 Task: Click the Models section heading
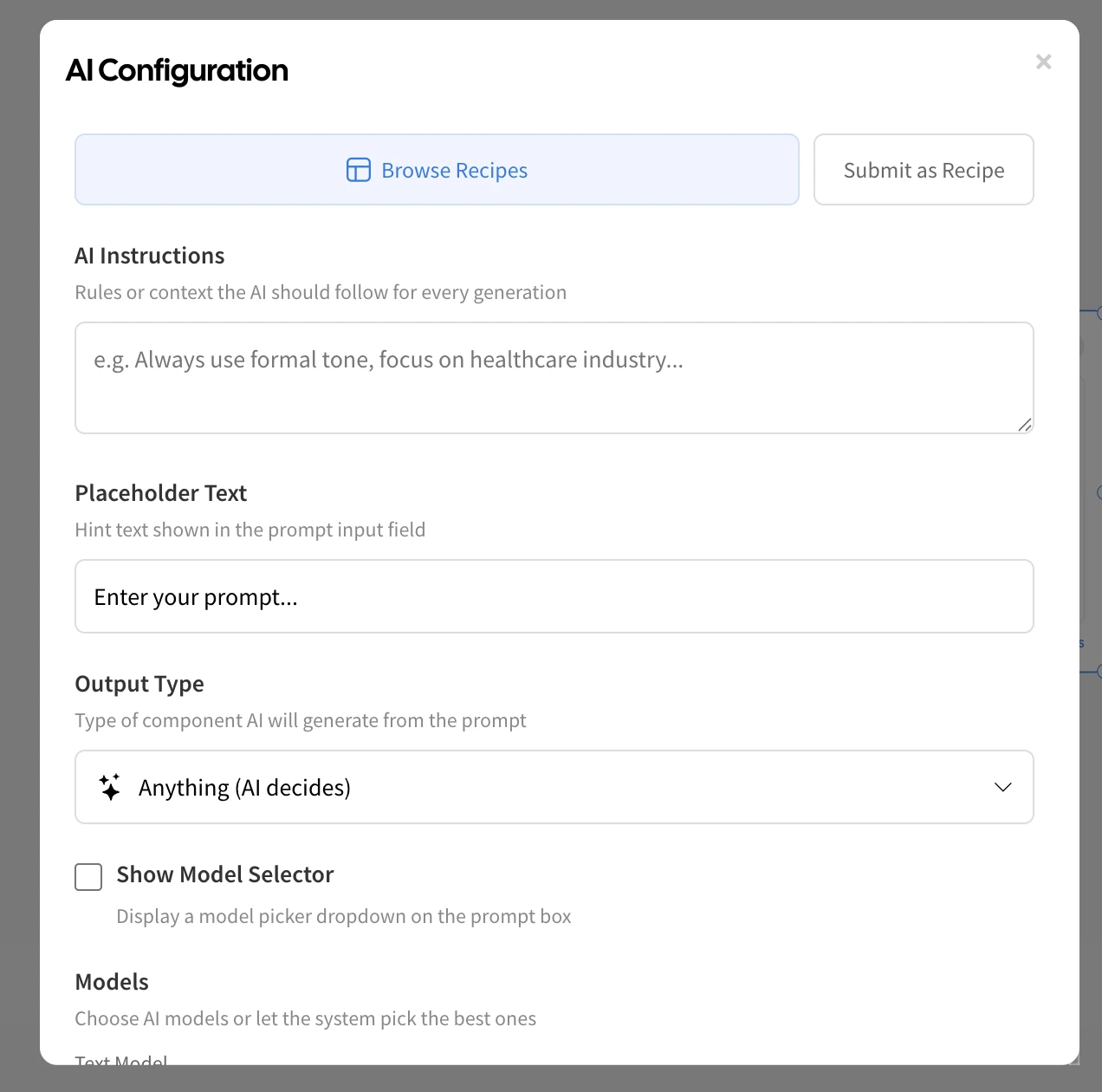[x=112, y=983]
